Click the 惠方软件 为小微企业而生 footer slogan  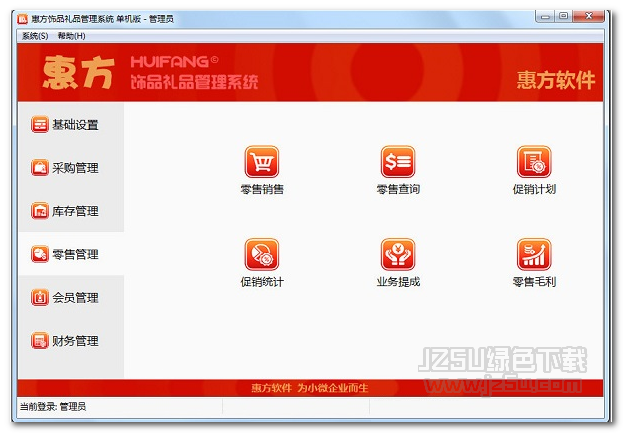tap(310, 388)
